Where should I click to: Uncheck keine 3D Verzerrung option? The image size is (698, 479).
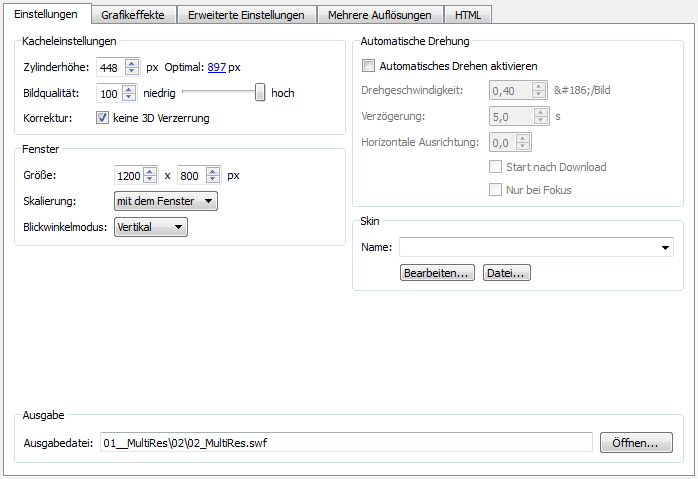pos(102,118)
